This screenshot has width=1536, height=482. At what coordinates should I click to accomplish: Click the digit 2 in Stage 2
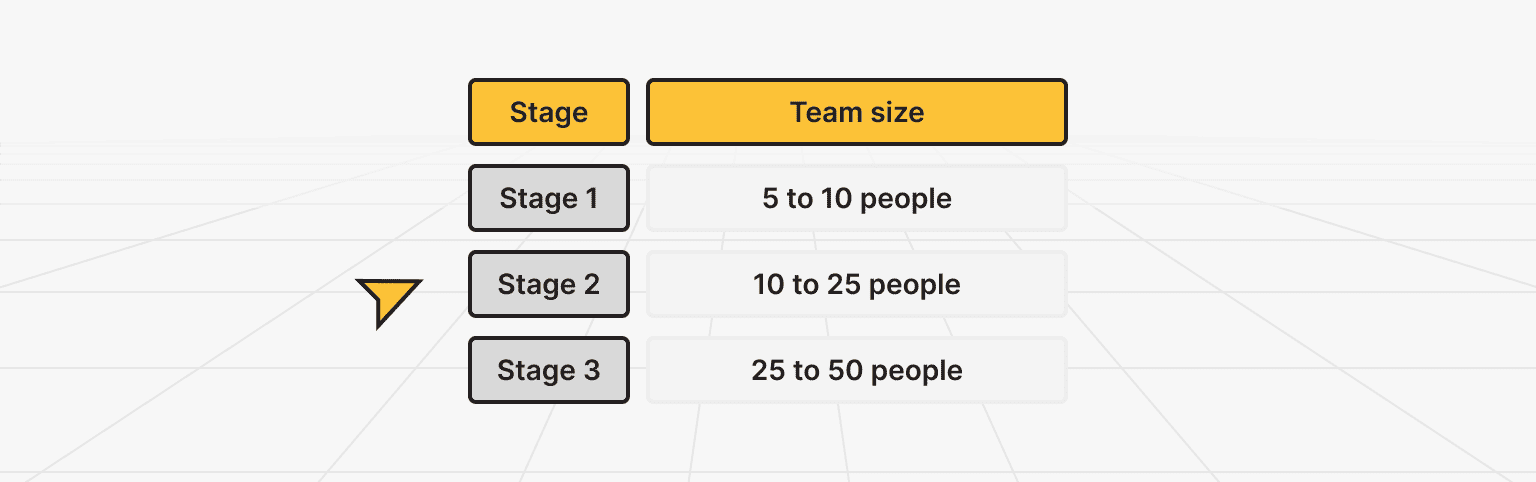590,284
